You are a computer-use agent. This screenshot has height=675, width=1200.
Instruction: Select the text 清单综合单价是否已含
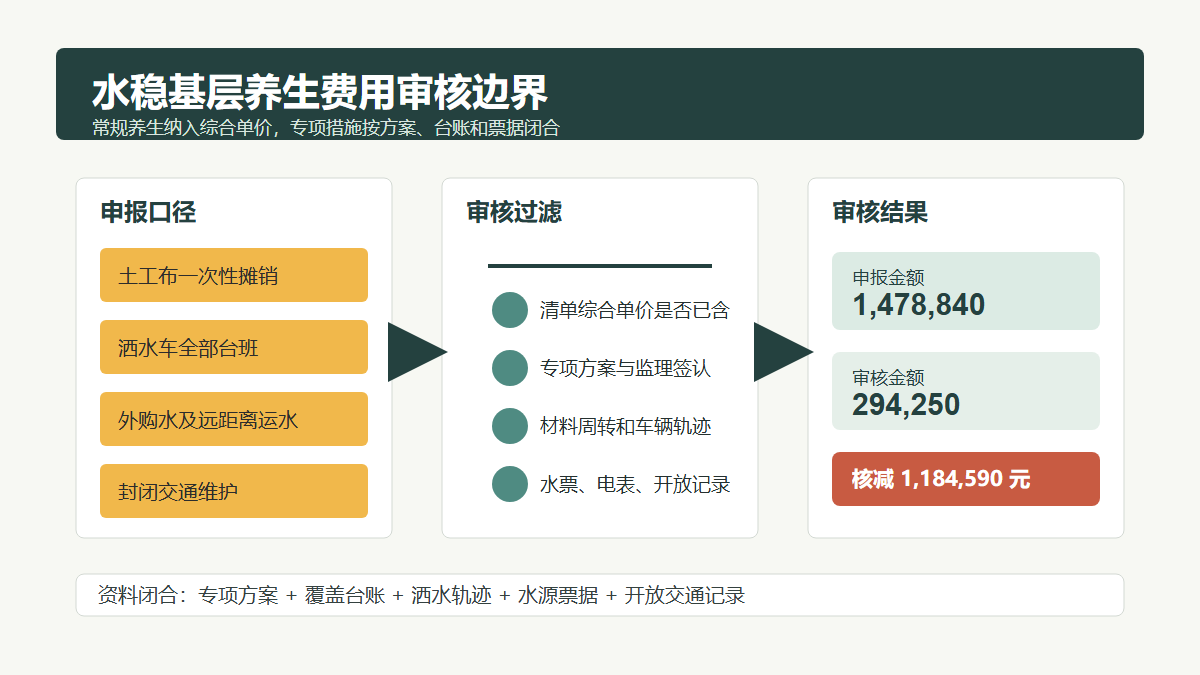pos(635,310)
